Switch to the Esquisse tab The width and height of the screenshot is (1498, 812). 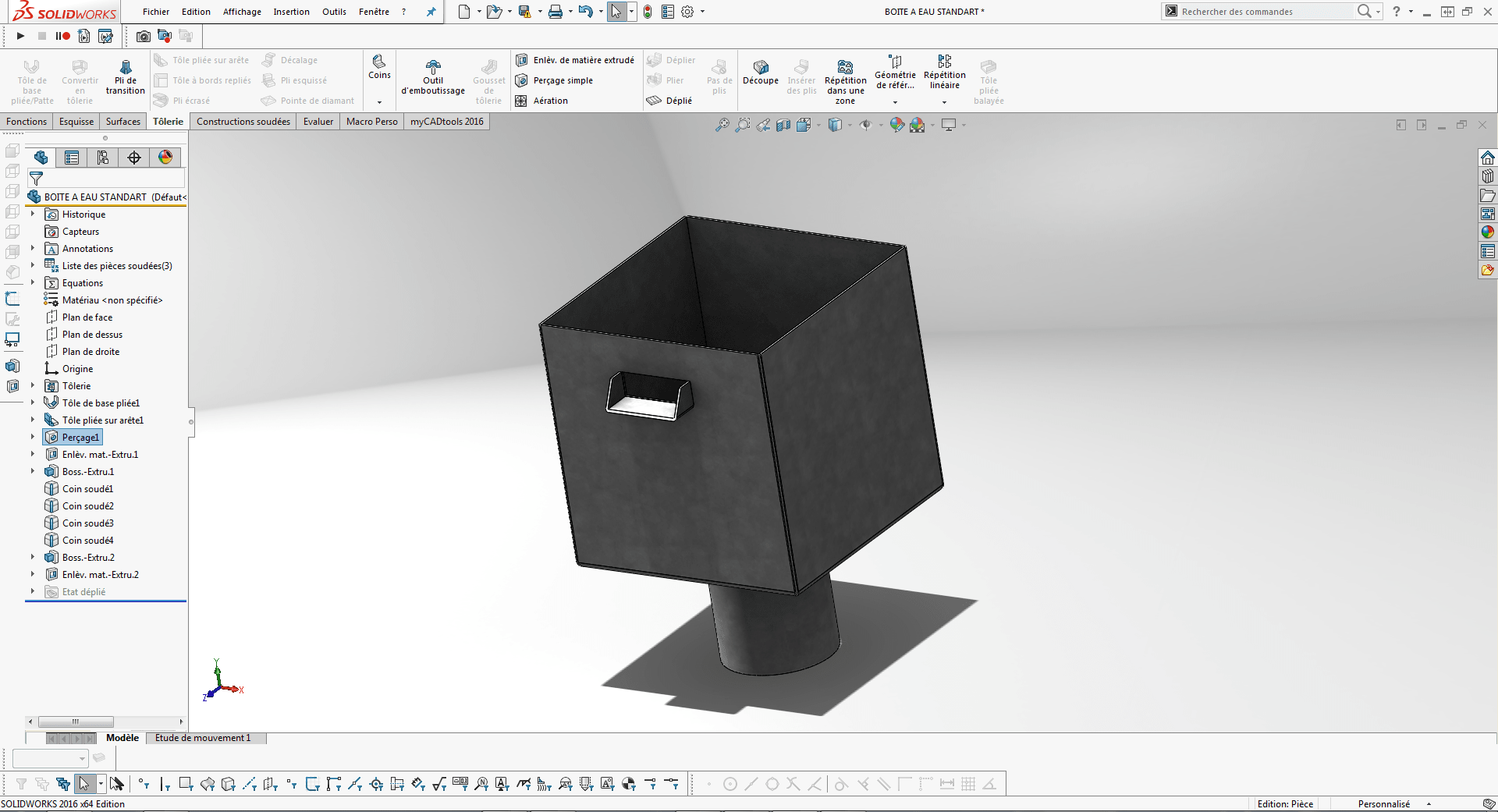point(76,122)
